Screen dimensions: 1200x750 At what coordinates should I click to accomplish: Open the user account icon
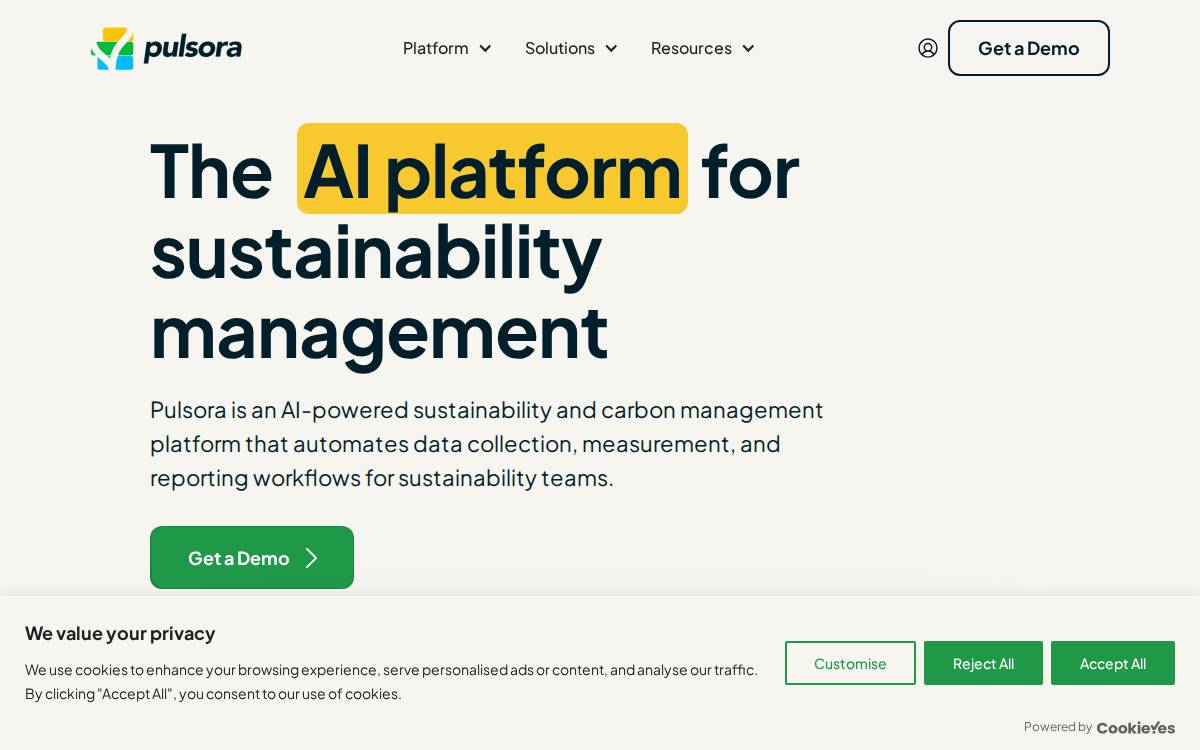928,48
